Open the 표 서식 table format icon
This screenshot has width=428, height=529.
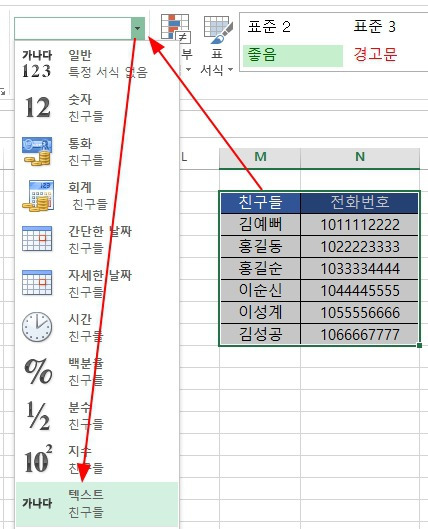(x=218, y=30)
